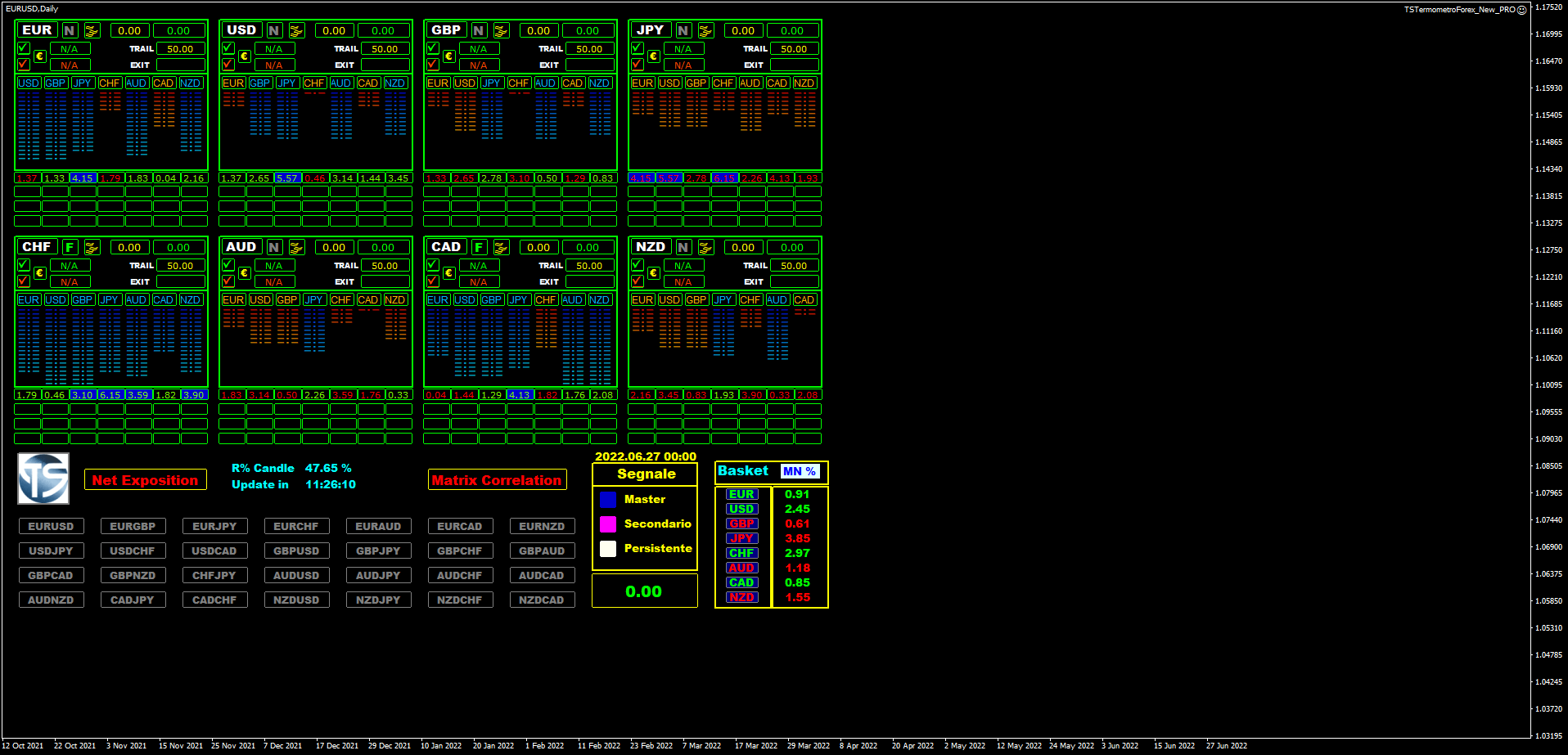Open the Net Exposition view
This screenshot has height=755, width=1568.
click(x=146, y=480)
